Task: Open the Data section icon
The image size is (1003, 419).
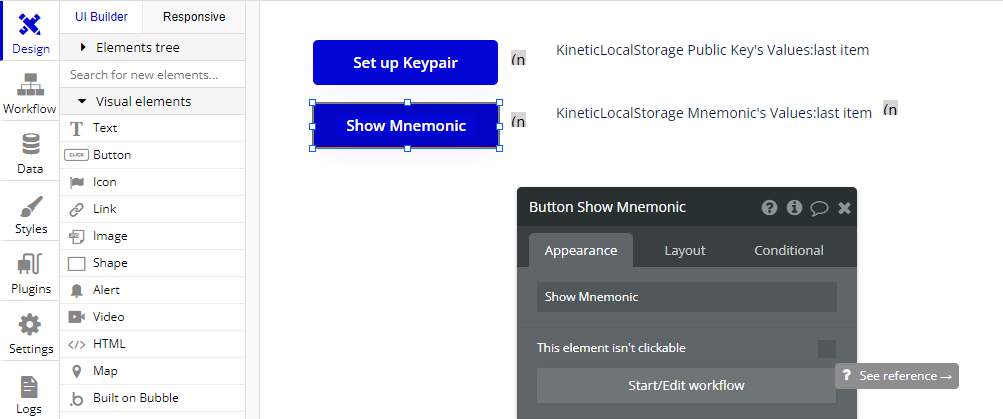Action: (x=30, y=145)
